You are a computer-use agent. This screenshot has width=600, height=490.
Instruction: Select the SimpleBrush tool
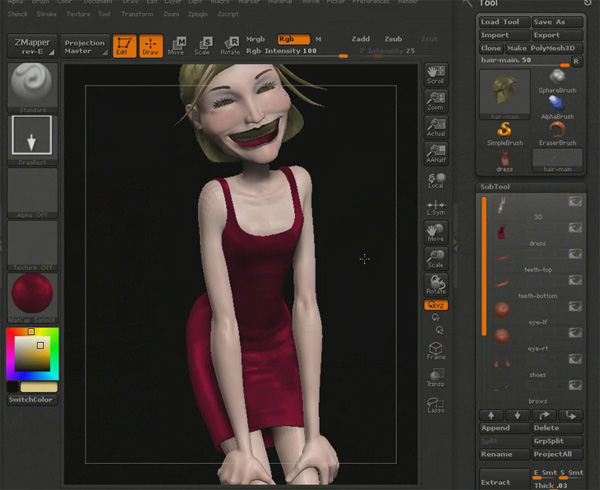505,134
